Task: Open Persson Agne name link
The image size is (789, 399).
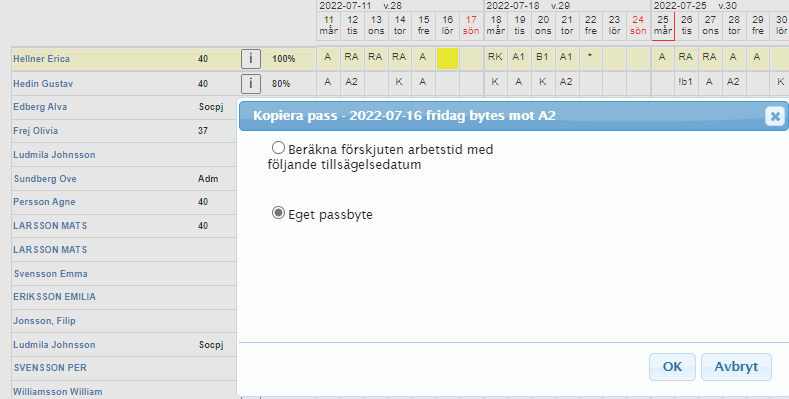Action: click(x=44, y=202)
